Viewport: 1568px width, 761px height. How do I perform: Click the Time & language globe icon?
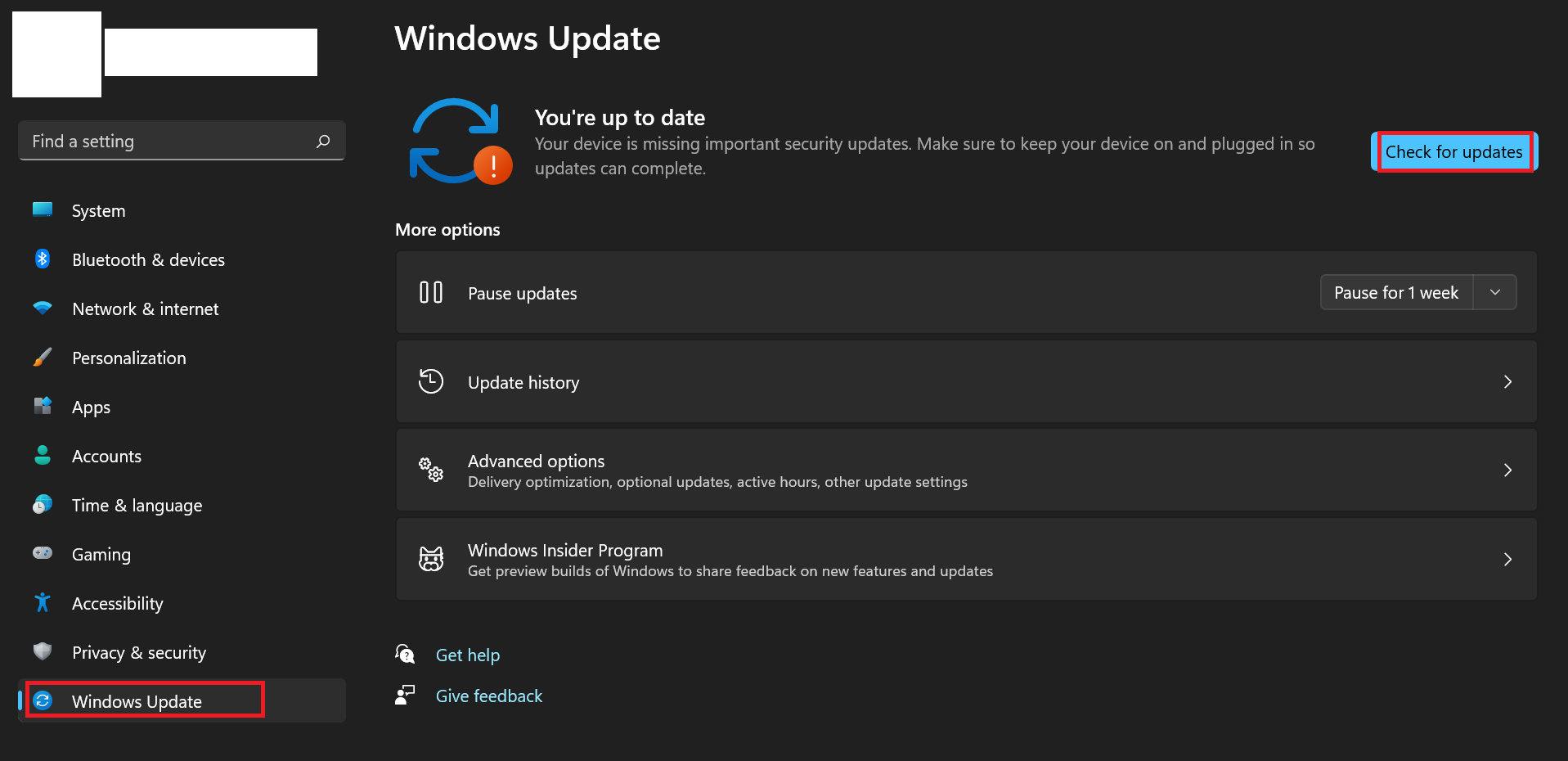click(x=43, y=504)
